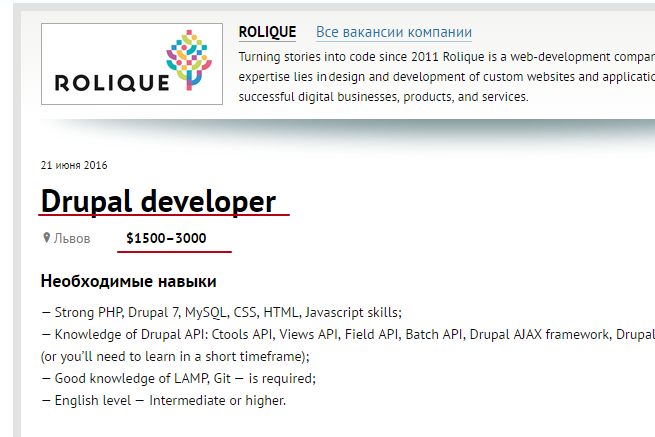
Task: Click the 'Turning stories into code since 2011' text
Action: point(447,57)
